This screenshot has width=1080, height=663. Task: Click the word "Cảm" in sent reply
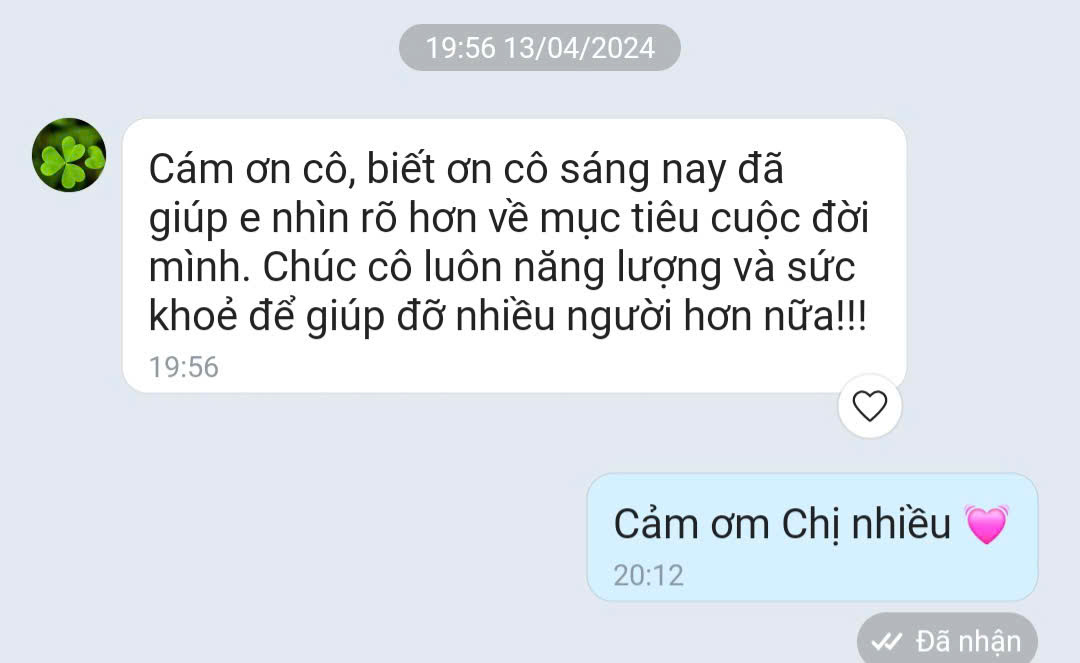pos(656,524)
